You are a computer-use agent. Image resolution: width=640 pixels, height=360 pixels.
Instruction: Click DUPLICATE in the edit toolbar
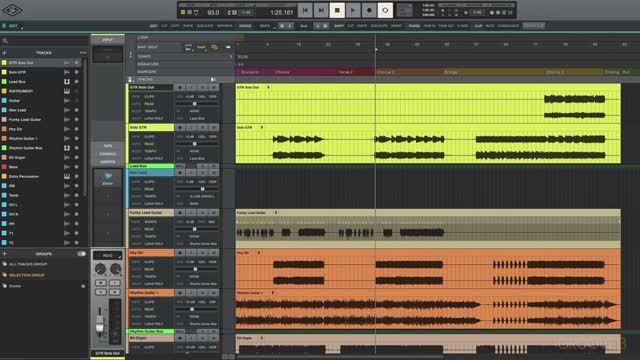pyautogui.click(x=205, y=26)
